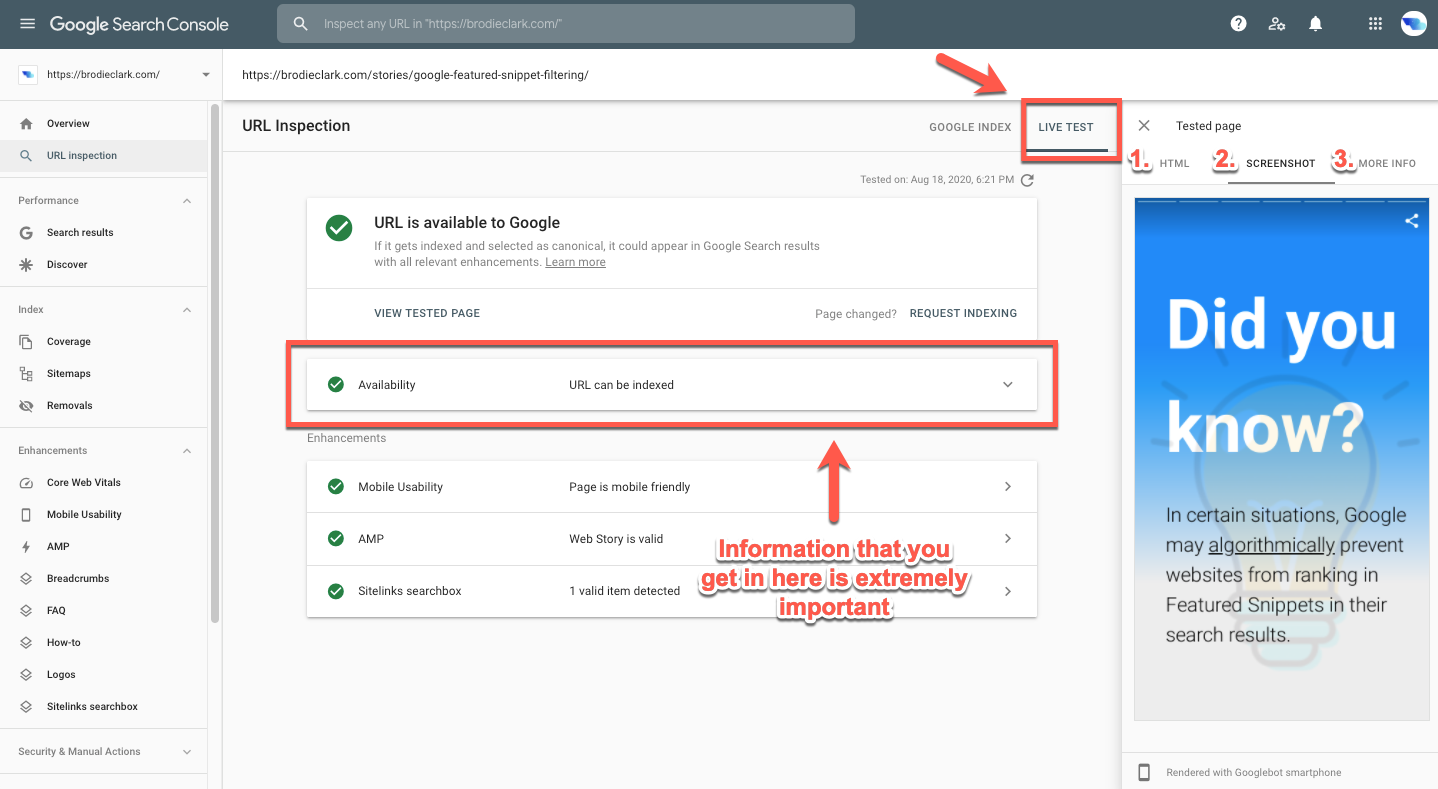Click the profile avatar

[1413, 22]
